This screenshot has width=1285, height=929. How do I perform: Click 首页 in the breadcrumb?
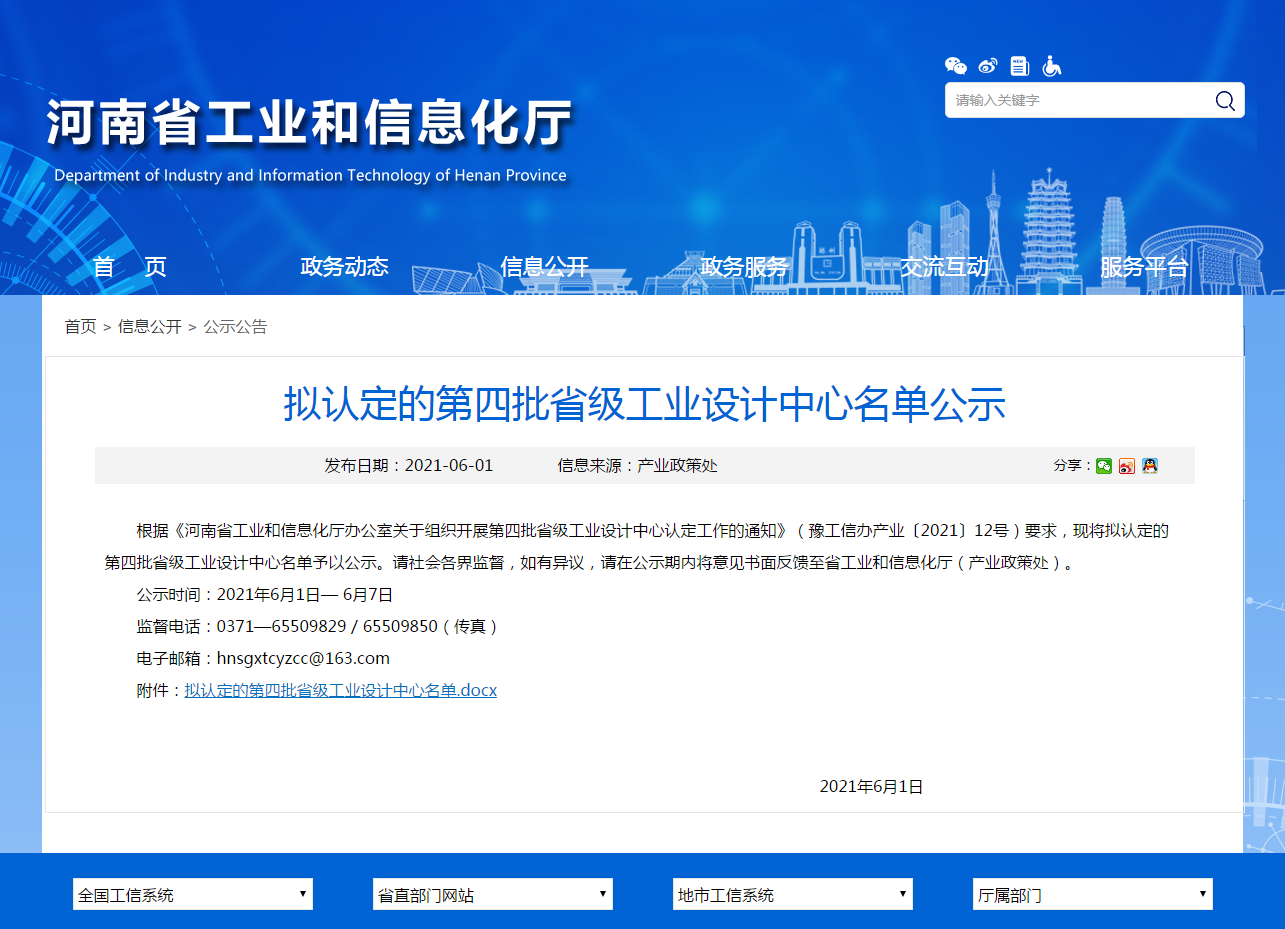tap(81, 327)
